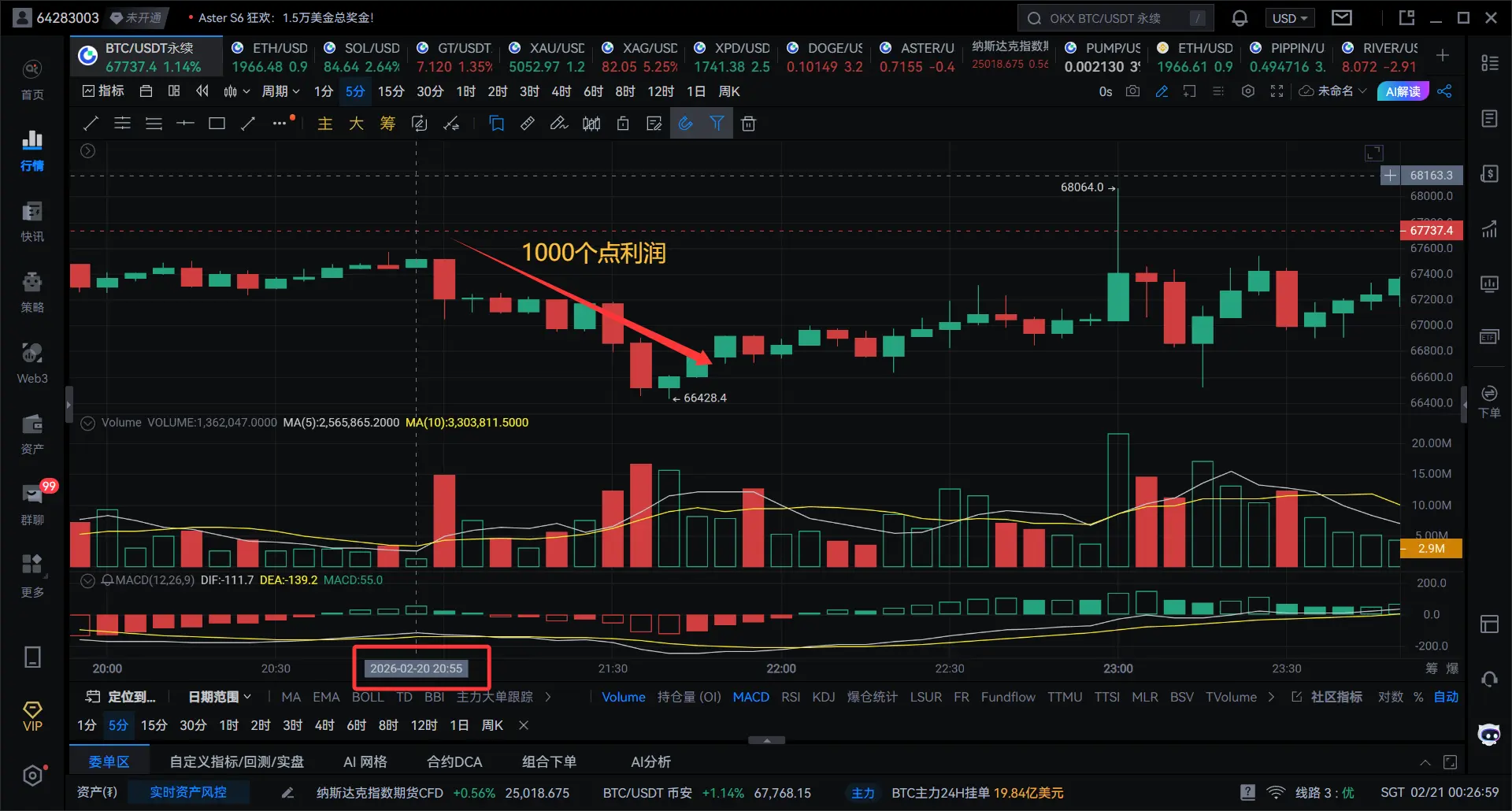The width and height of the screenshot is (1512, 811).
Task: Switch to the XAU/USD symbol tab
Action: pyautogui.click(x=547, y=57)
